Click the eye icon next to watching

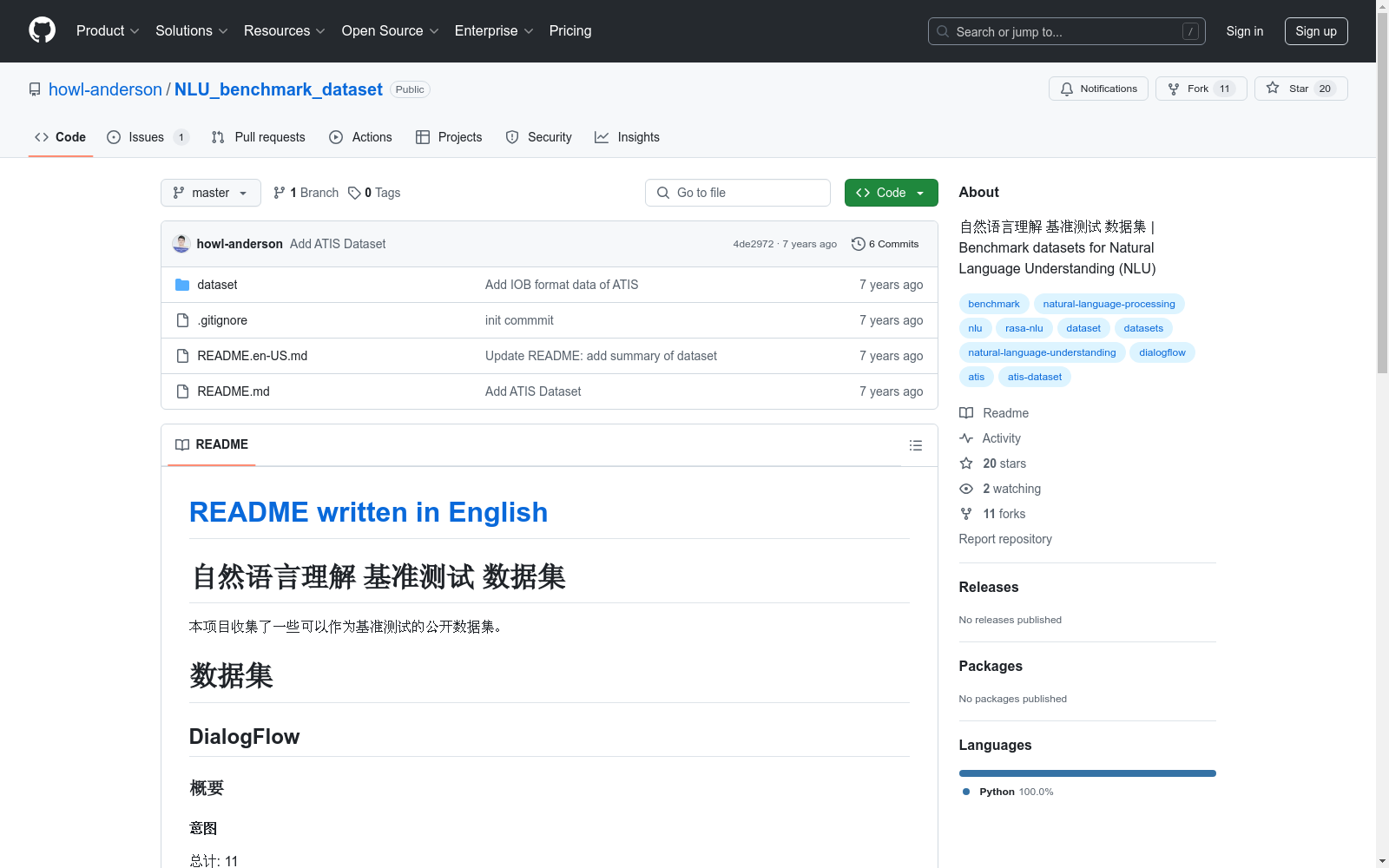coord(966,489)
